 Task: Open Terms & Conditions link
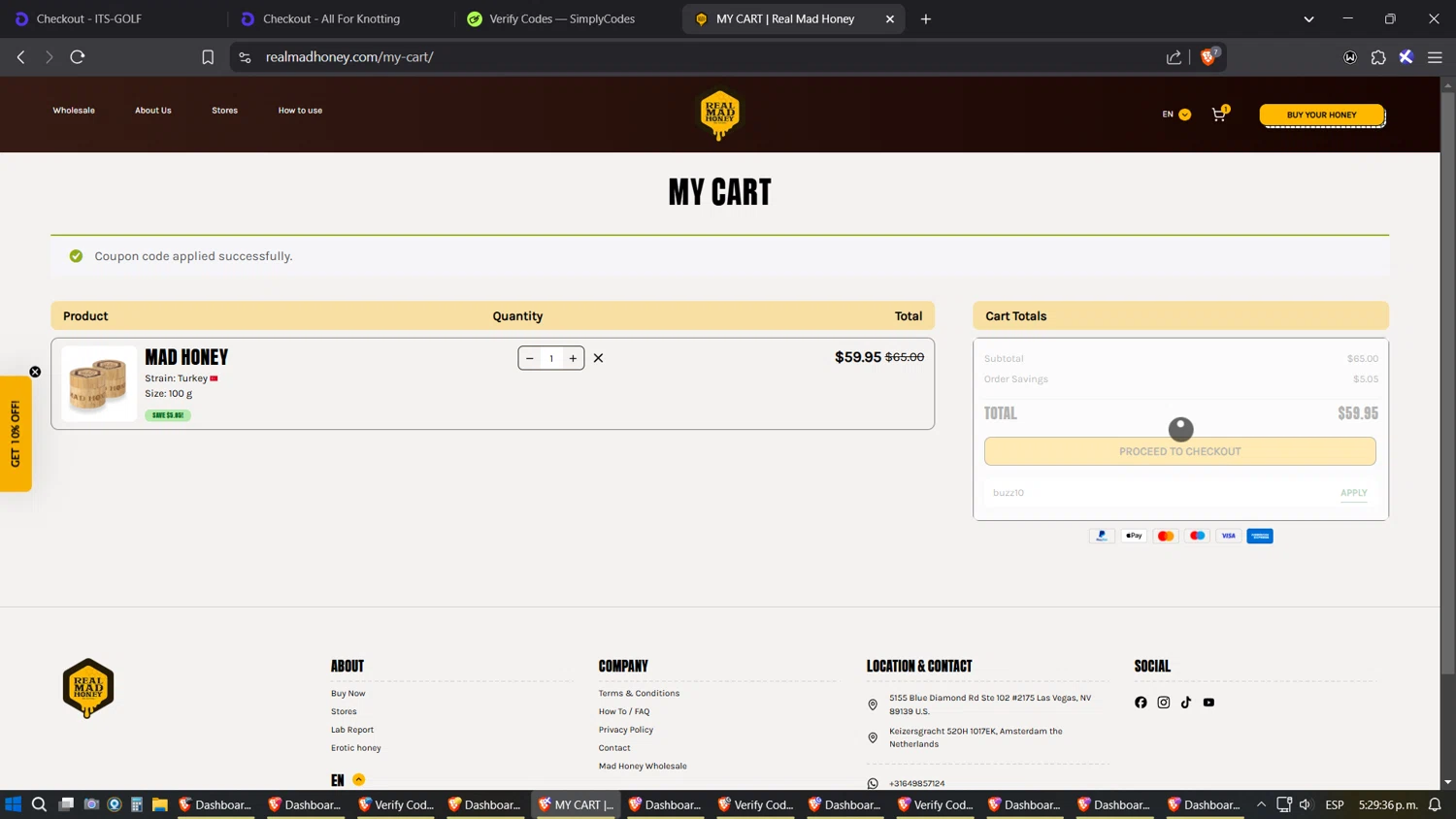point(639,694)
